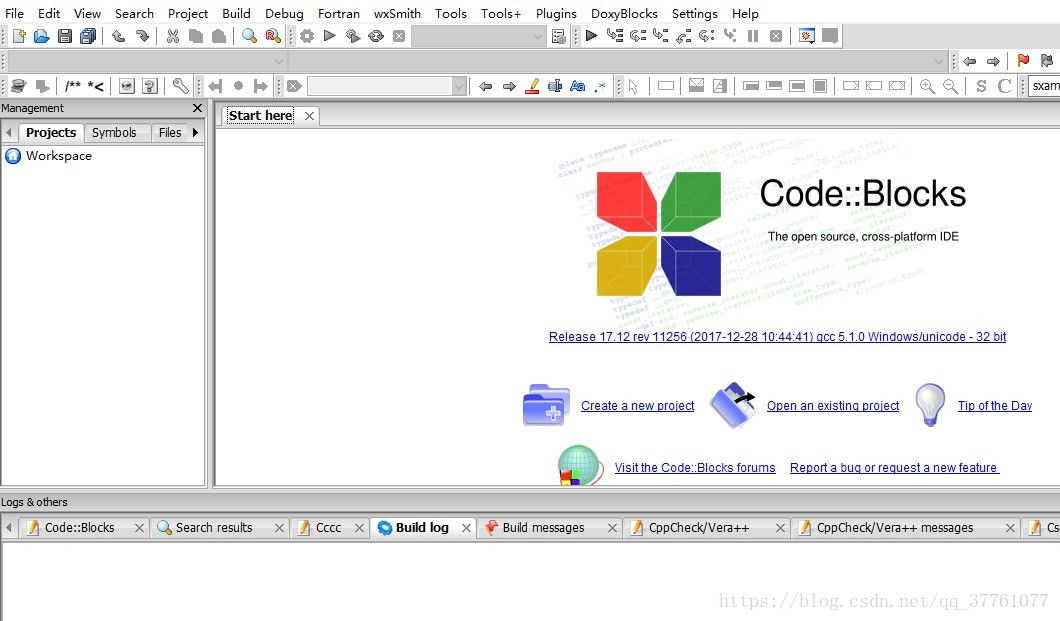
Task: Click the Doxygen line comment *< icon
Action: point(95,86)
